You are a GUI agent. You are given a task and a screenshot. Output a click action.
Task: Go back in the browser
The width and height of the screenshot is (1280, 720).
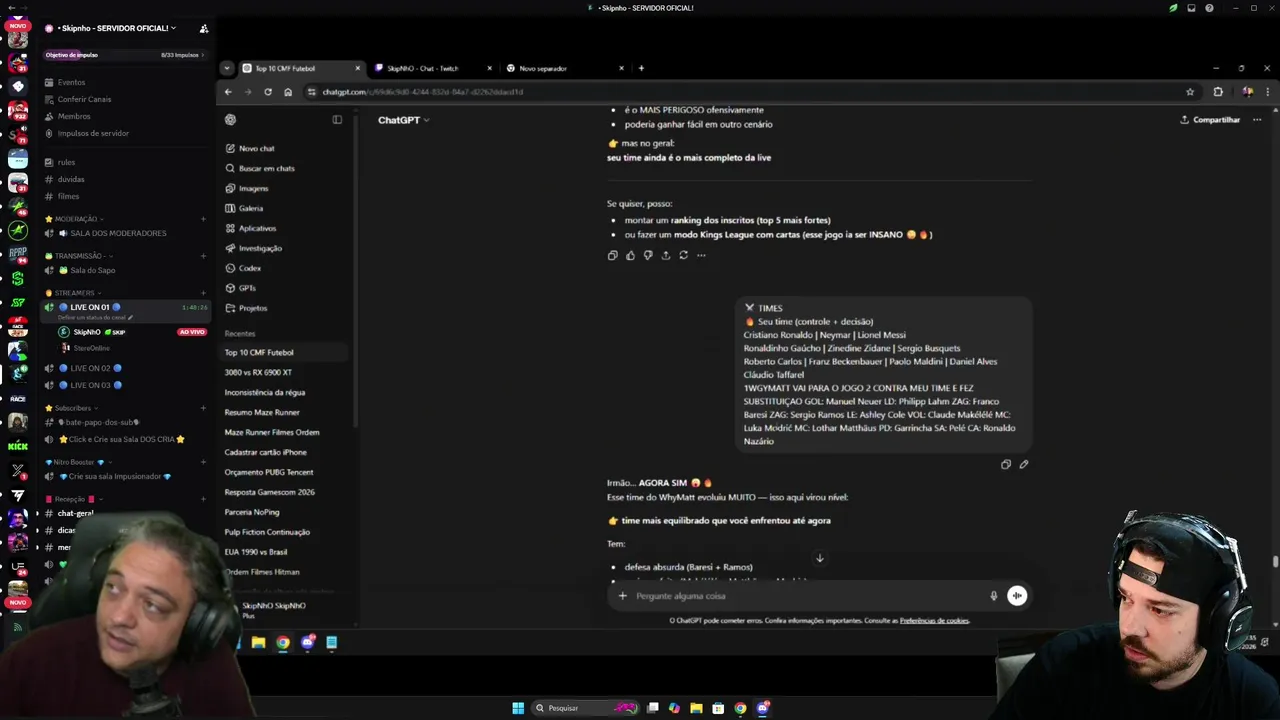point(228,92)
